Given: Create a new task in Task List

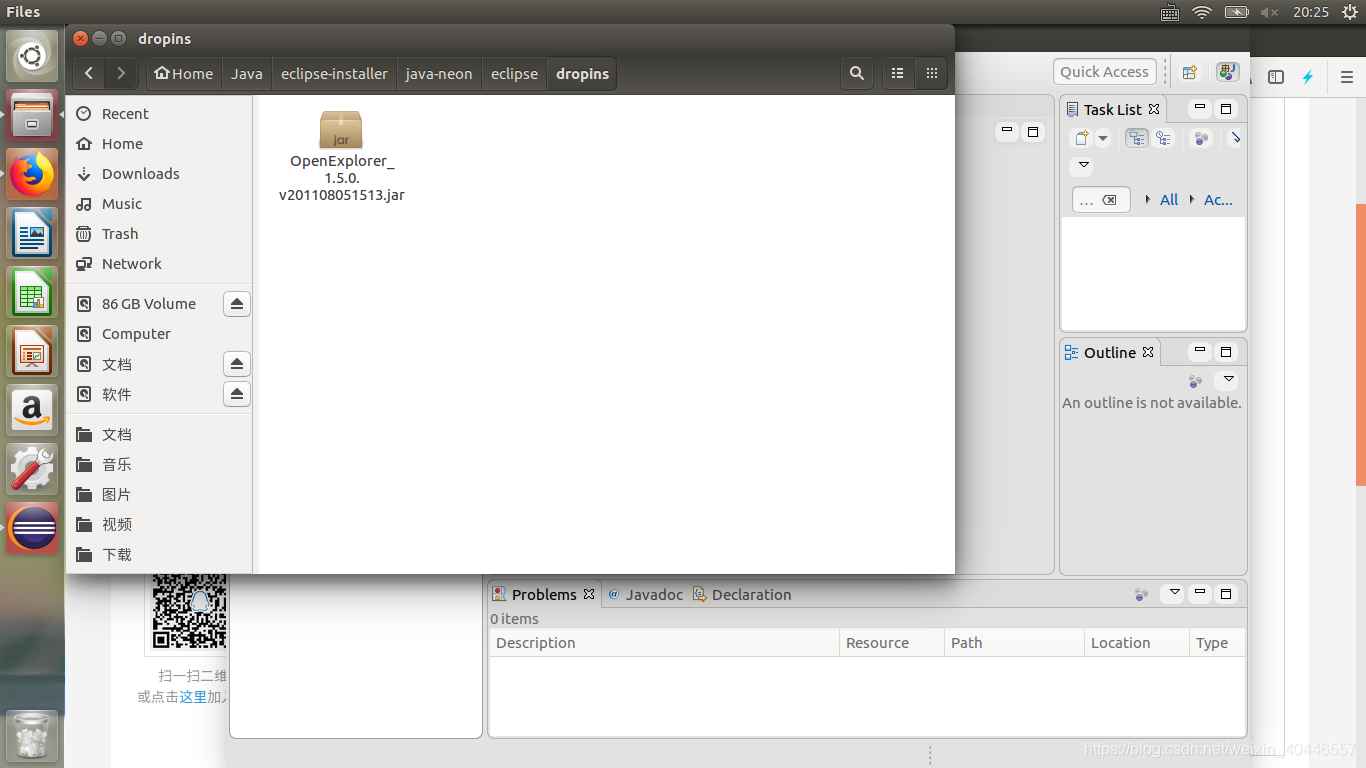Looking at the screenshot, I should click(x=1082, y=137).
